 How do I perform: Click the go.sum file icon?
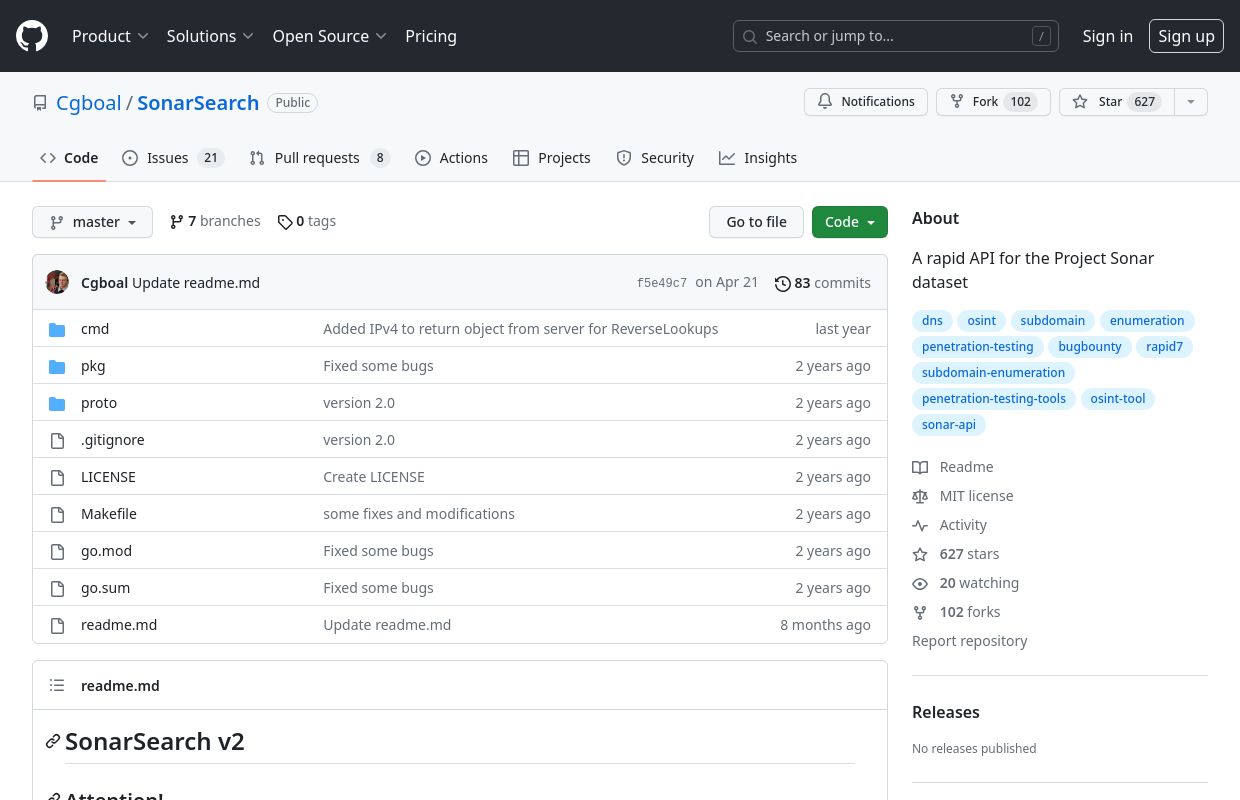57,588
